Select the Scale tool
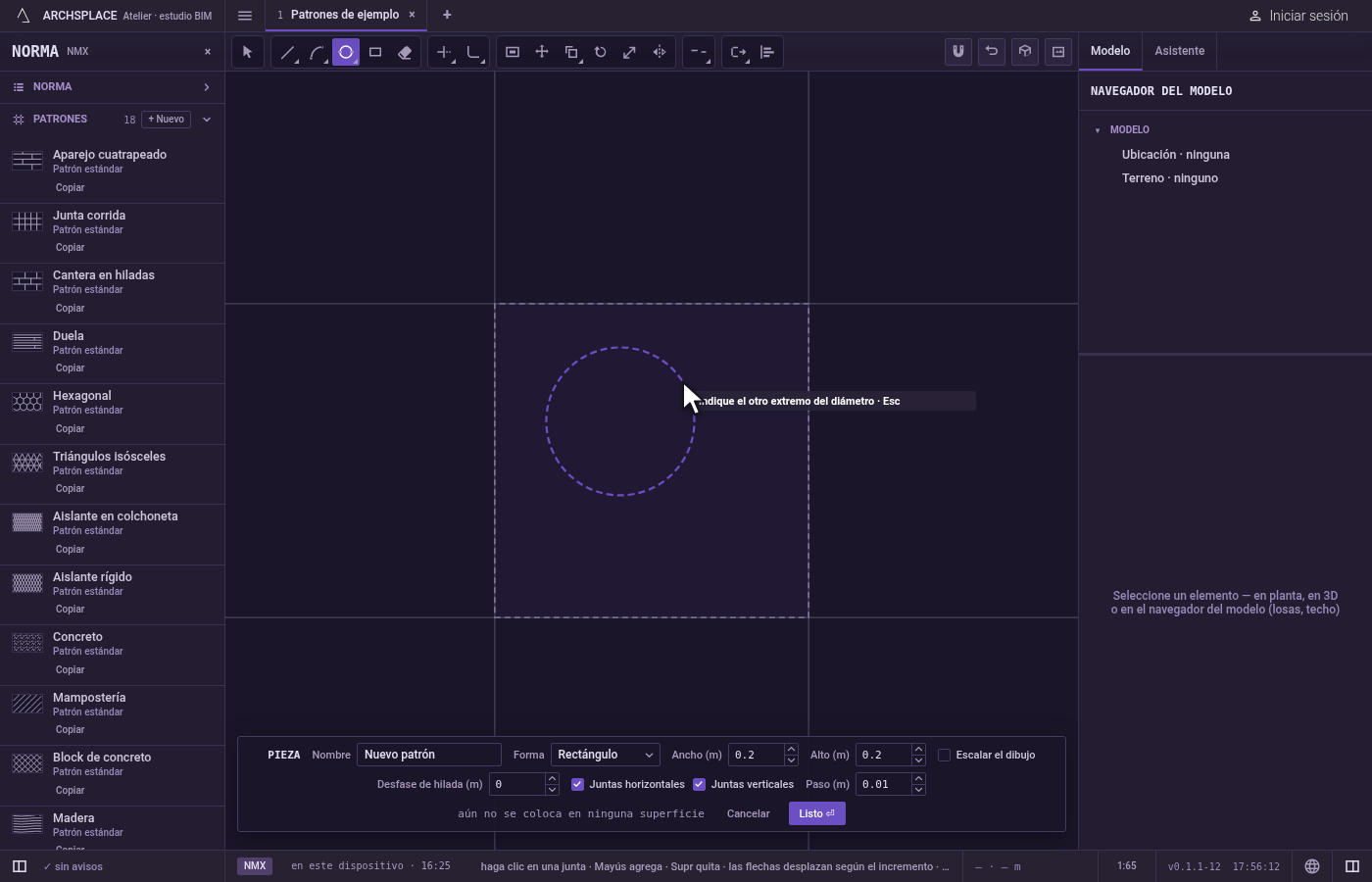The image size is (1372, 882). point(630,52)
